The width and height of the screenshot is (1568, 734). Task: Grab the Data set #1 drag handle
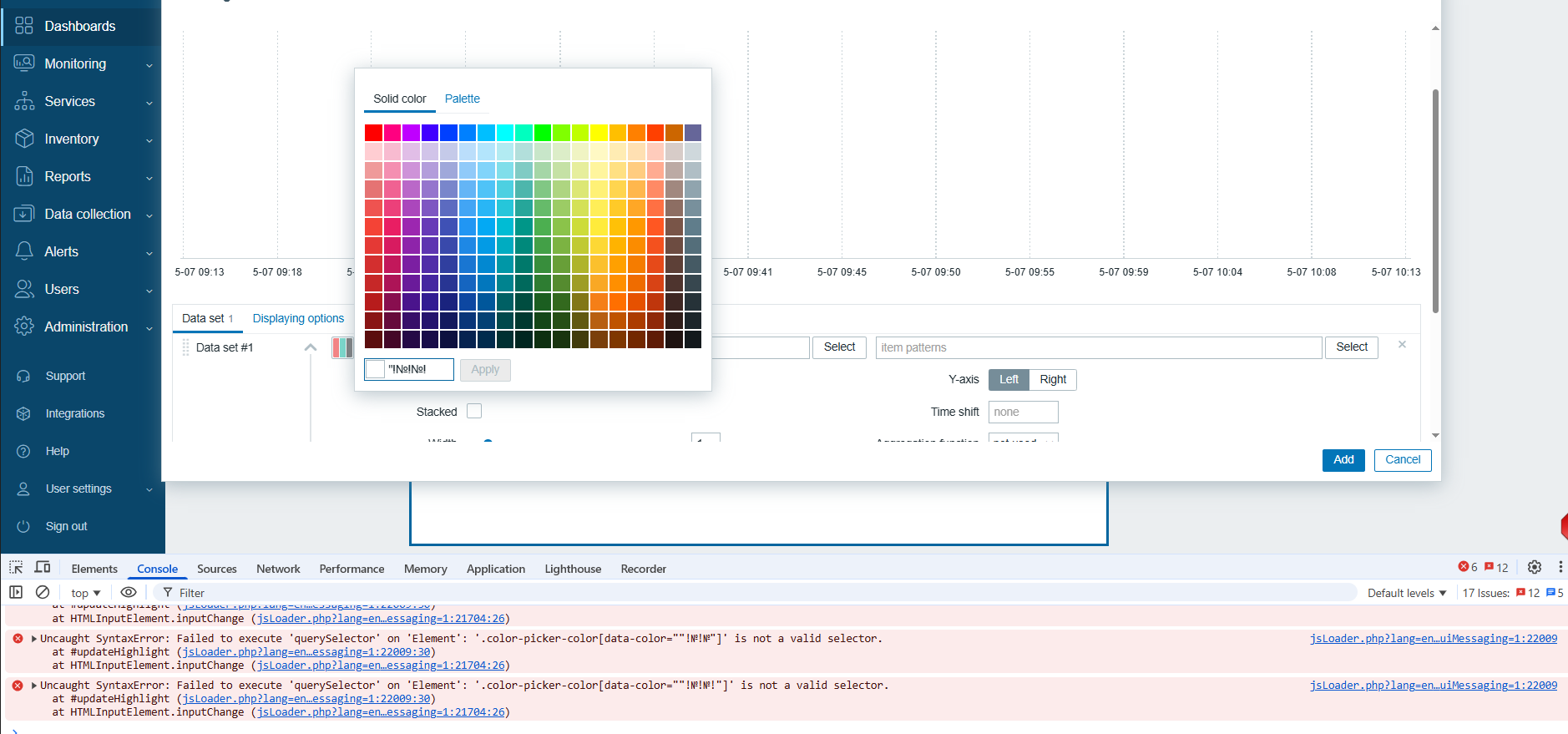click(x=185, y=347)
